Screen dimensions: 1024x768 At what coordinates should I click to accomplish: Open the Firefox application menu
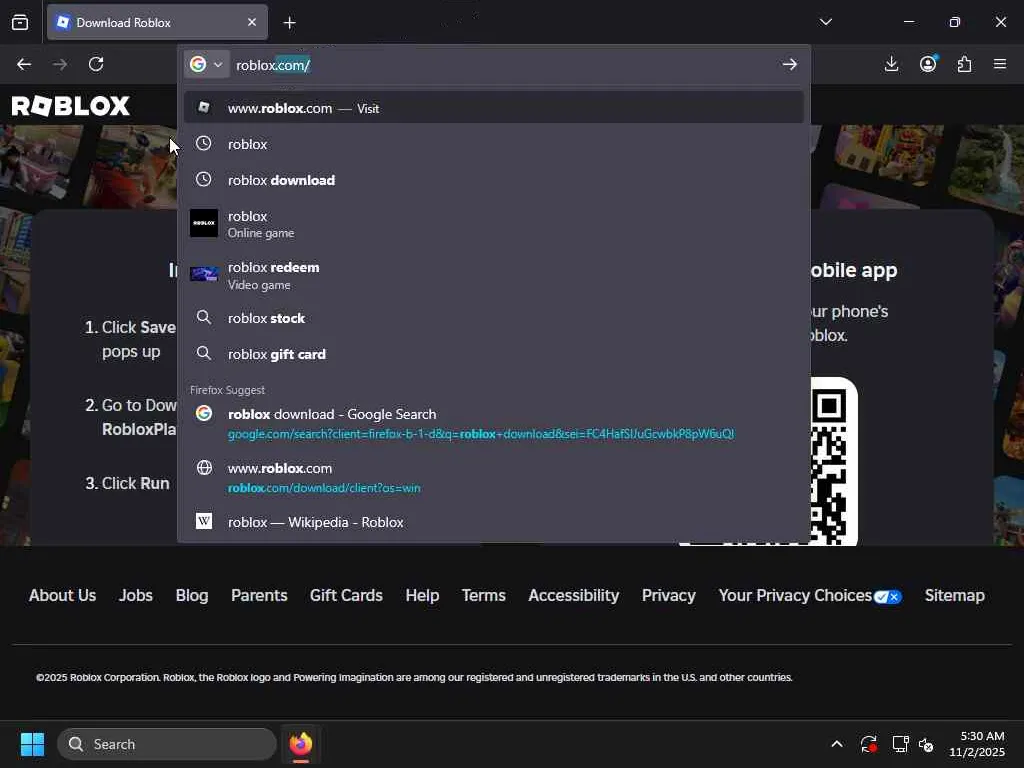click(x=1000, y=64)
